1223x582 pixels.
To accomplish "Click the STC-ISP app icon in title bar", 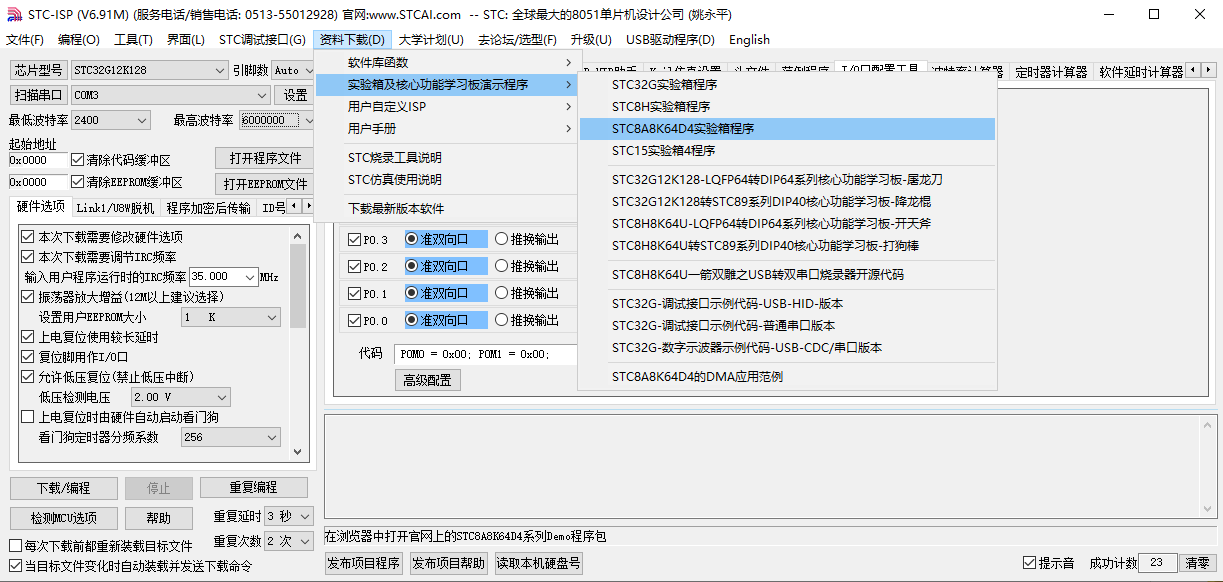I will click(16, 14).
